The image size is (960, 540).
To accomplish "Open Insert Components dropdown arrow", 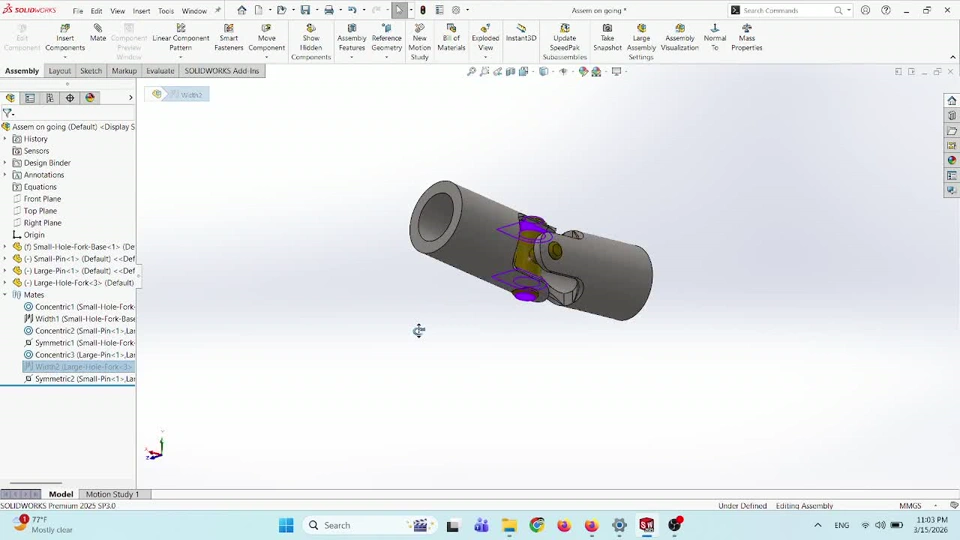I will (65, 57).
